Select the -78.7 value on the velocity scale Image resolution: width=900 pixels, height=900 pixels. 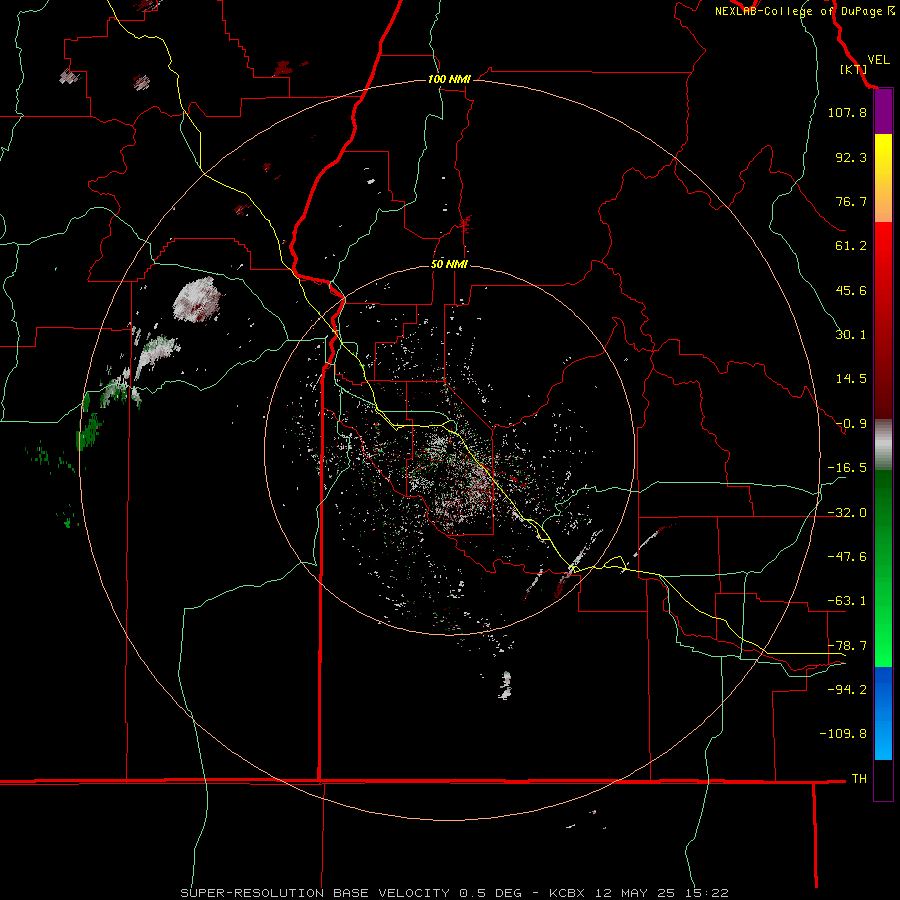(x=847, y=646)
